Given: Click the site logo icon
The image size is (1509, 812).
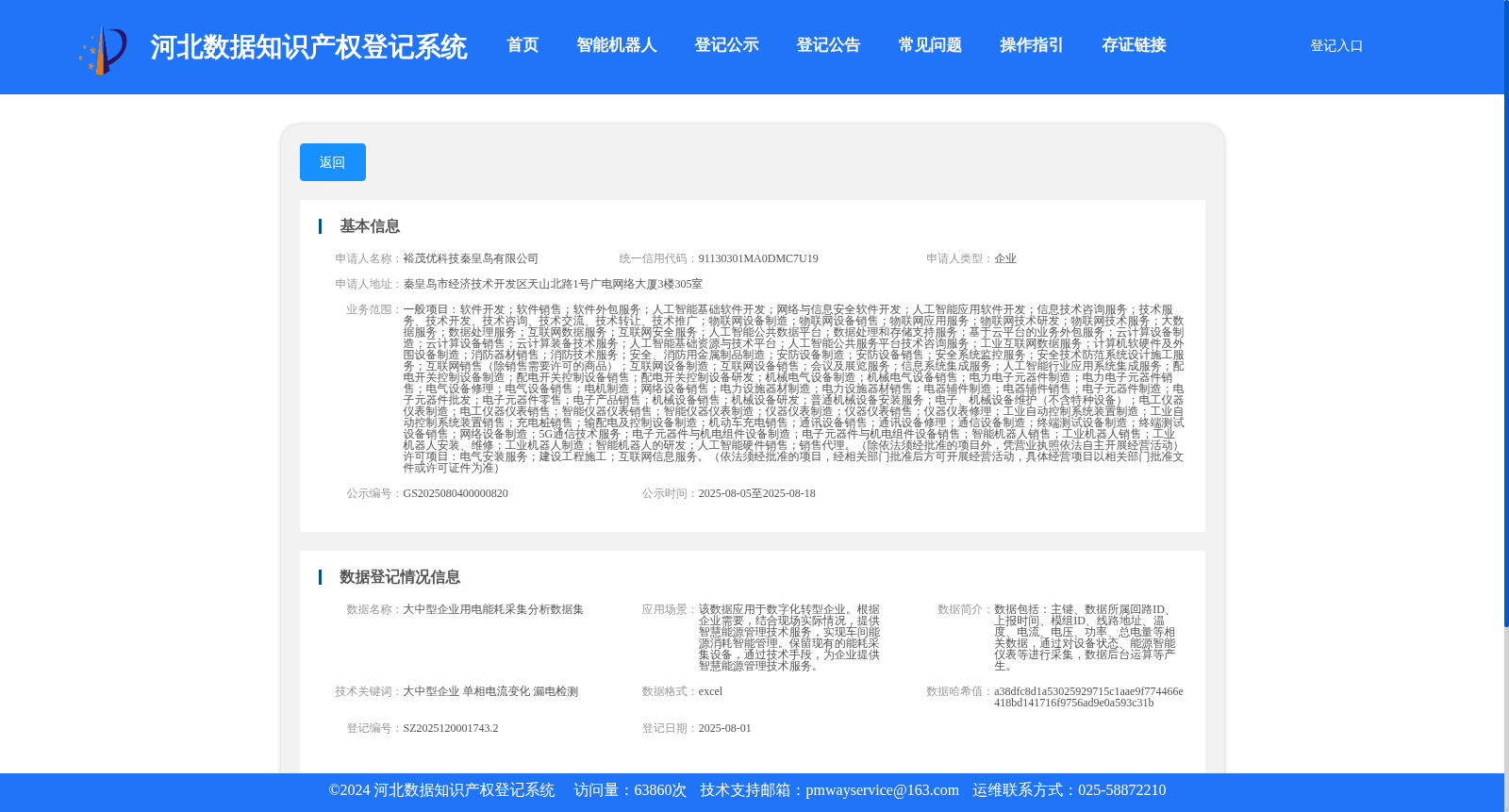Looking at the screenshot, I should (103, 49).
